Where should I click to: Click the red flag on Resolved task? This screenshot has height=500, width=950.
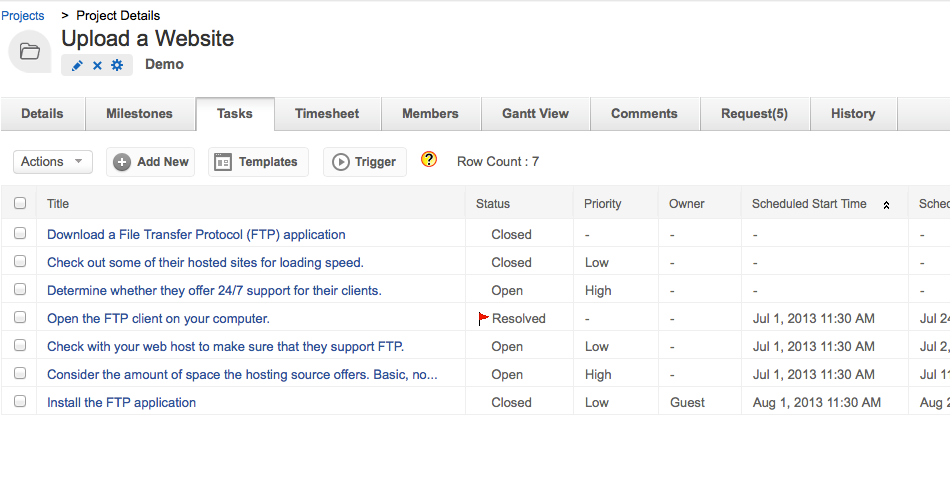483,318
